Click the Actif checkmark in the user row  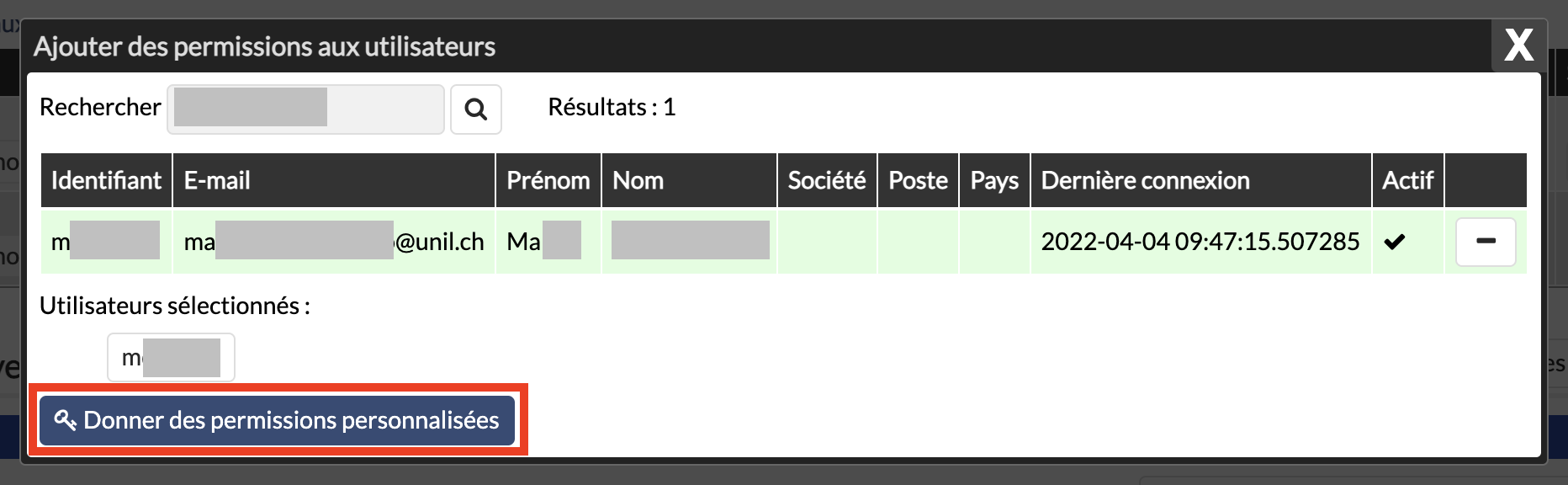[x=1395, y=242]
